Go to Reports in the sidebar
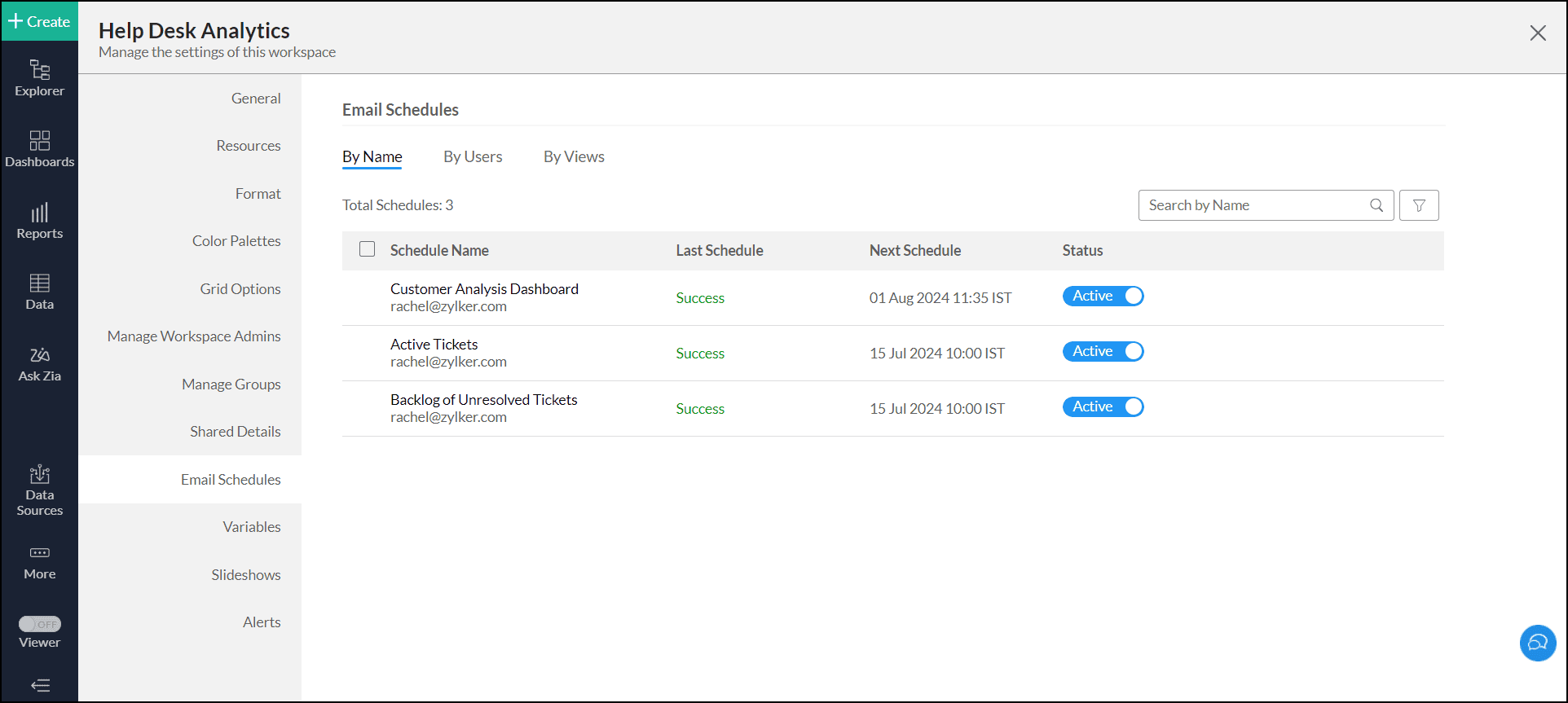The image size is (1568, 703). point(39,221)
